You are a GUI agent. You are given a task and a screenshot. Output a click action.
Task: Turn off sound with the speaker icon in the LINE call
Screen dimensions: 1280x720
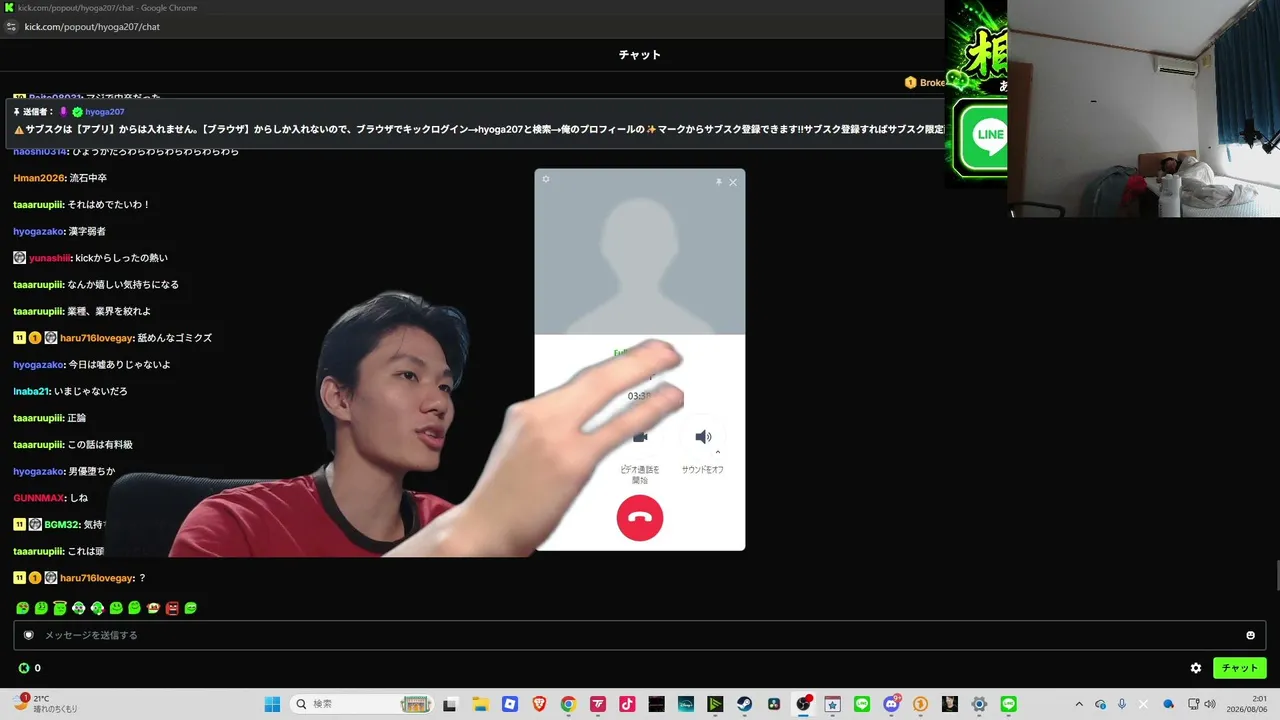[702, 437]
